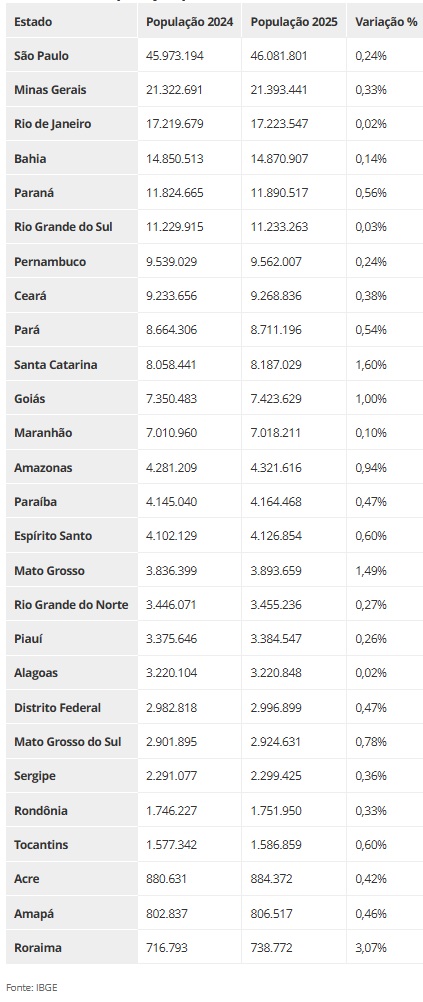Select Acre's 2024 population 880.631

pyautogui.click(x=167, y=879)
